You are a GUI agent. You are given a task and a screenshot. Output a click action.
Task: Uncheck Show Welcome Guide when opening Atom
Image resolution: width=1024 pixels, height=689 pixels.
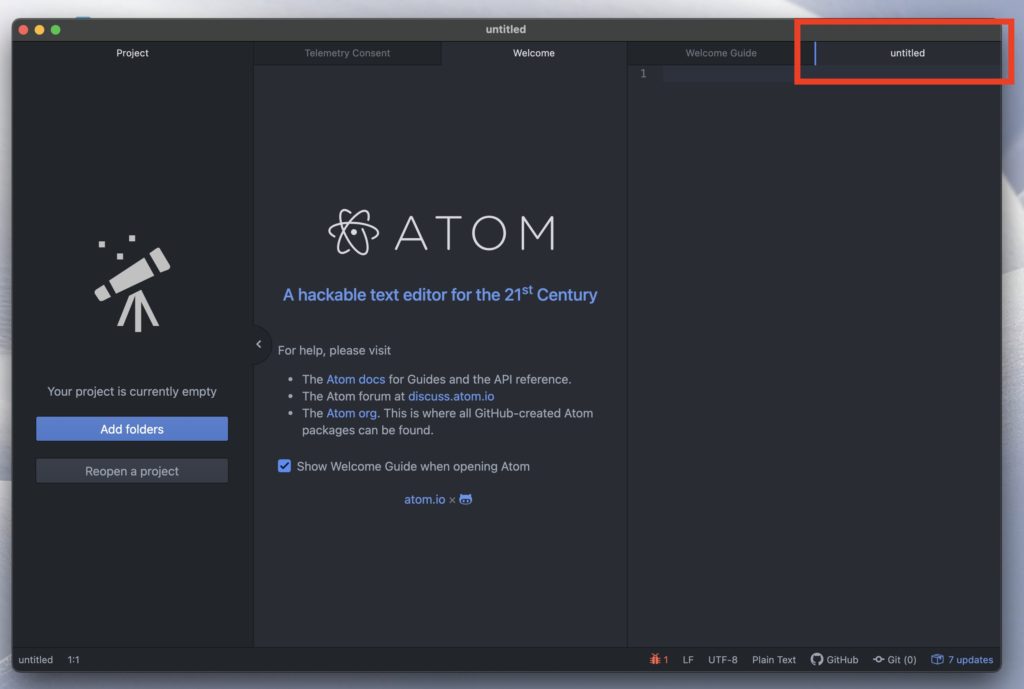pos(284,466)
